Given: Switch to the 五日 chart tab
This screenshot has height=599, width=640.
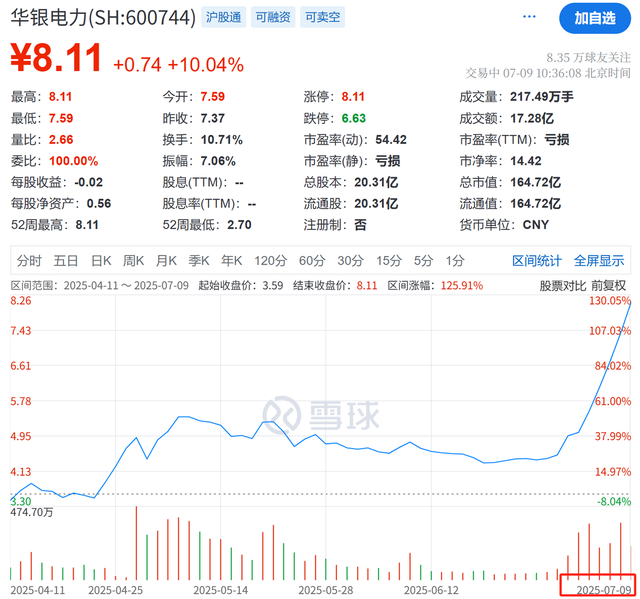Looking at the screenshot, I should pyautogui.click(x=65, y=260).
